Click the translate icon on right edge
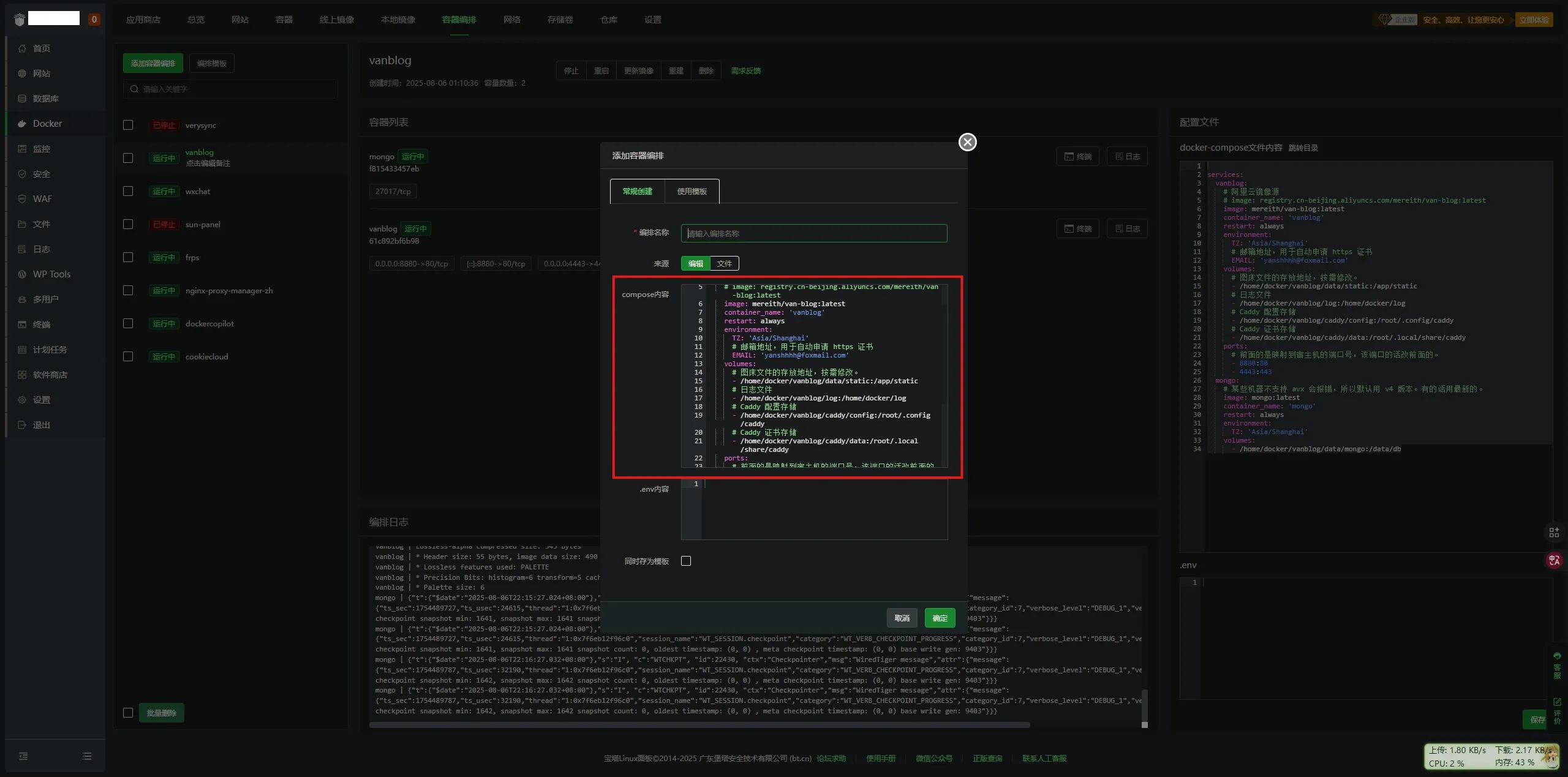The height and width of the screenshot is (777, 1568). 1555,560
